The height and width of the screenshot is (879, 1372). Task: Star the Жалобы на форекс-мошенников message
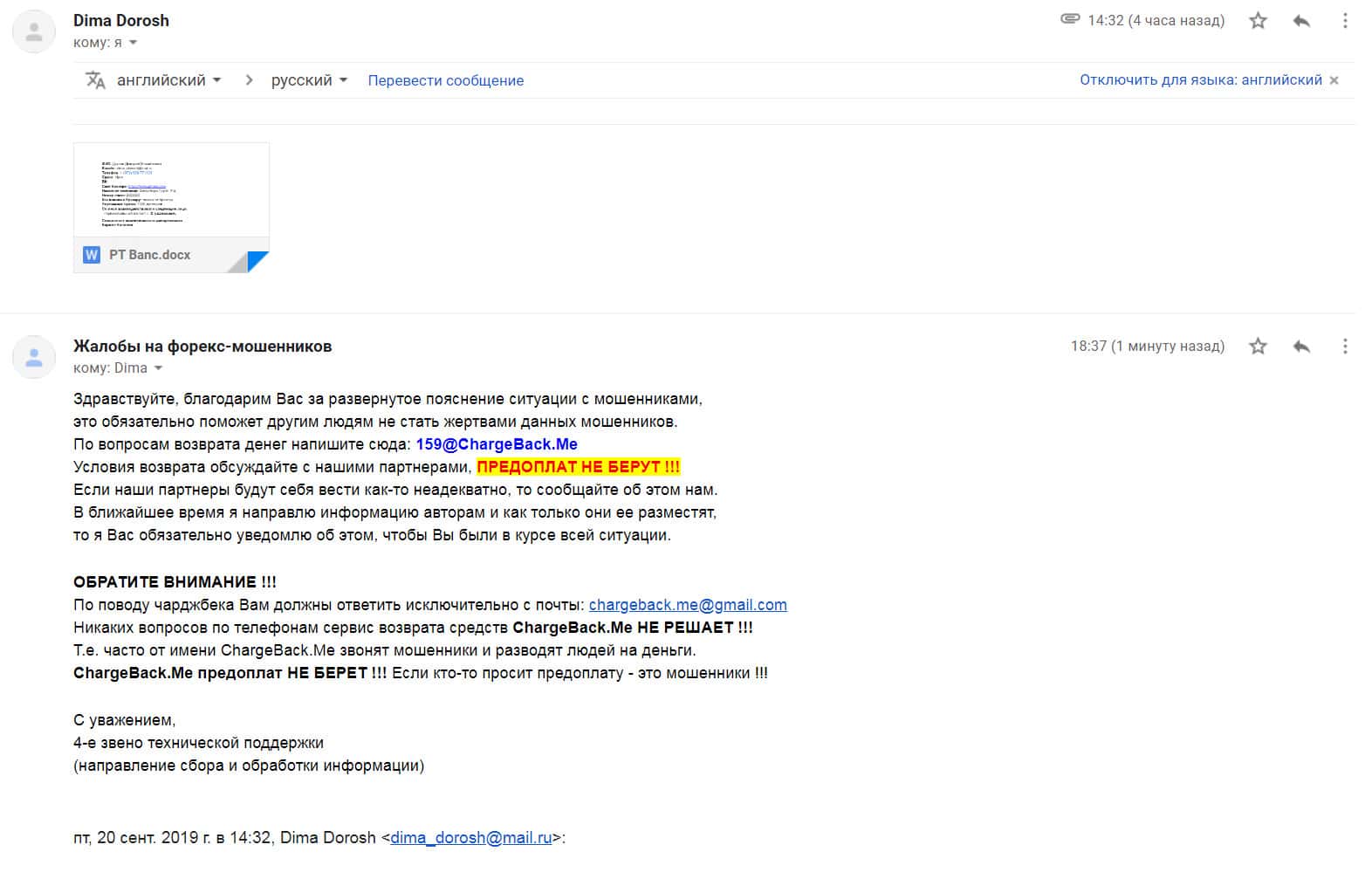[x=1257, y=347]
